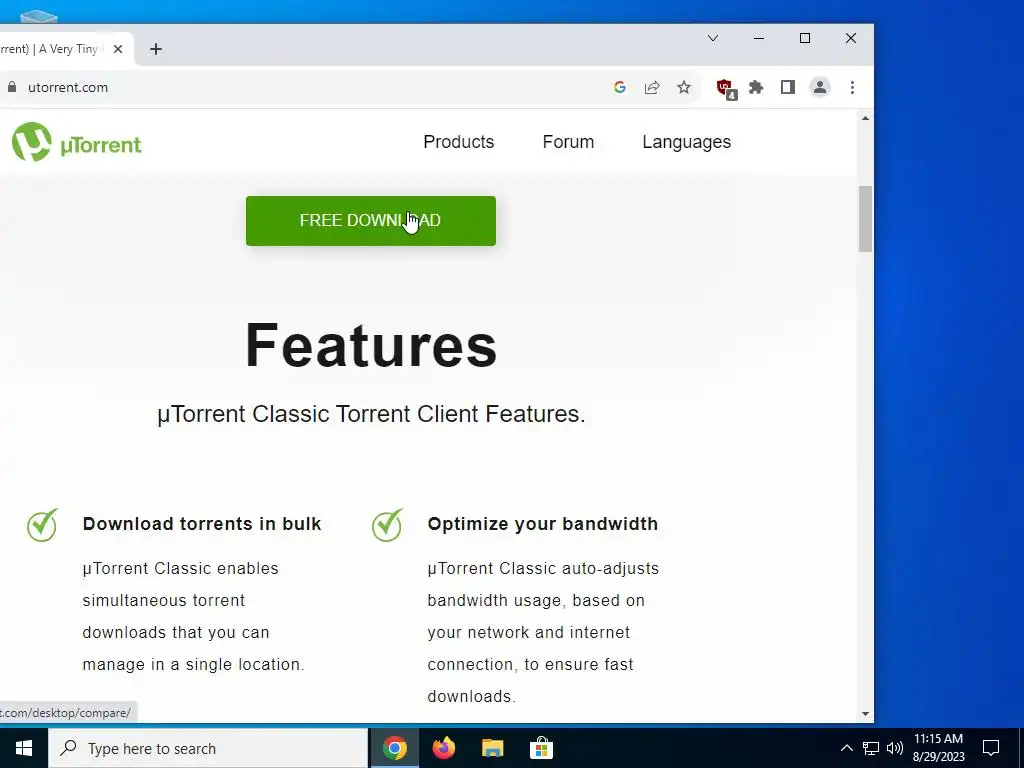This screenshot has width=1024, height=768.
Task: Open the Forum link
Action: coord(568,142)
